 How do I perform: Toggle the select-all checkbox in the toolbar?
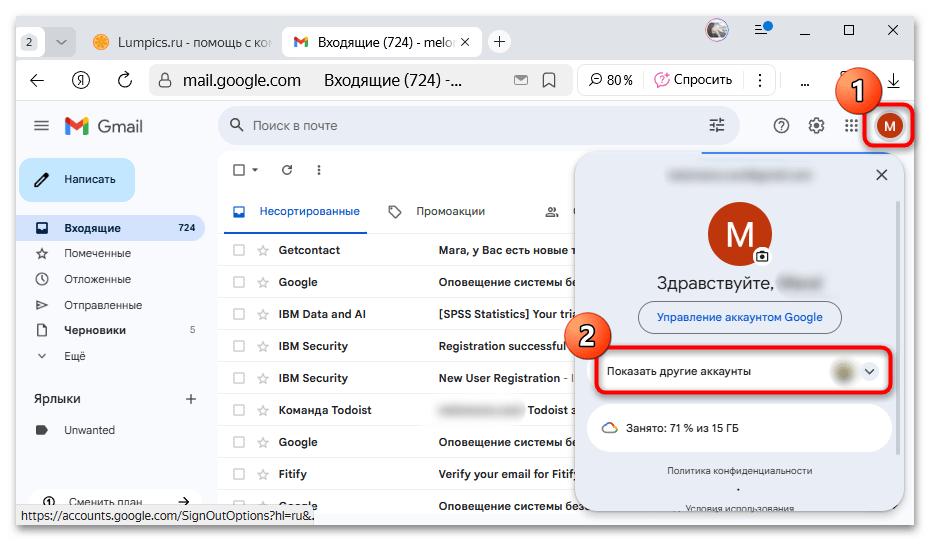239,170
